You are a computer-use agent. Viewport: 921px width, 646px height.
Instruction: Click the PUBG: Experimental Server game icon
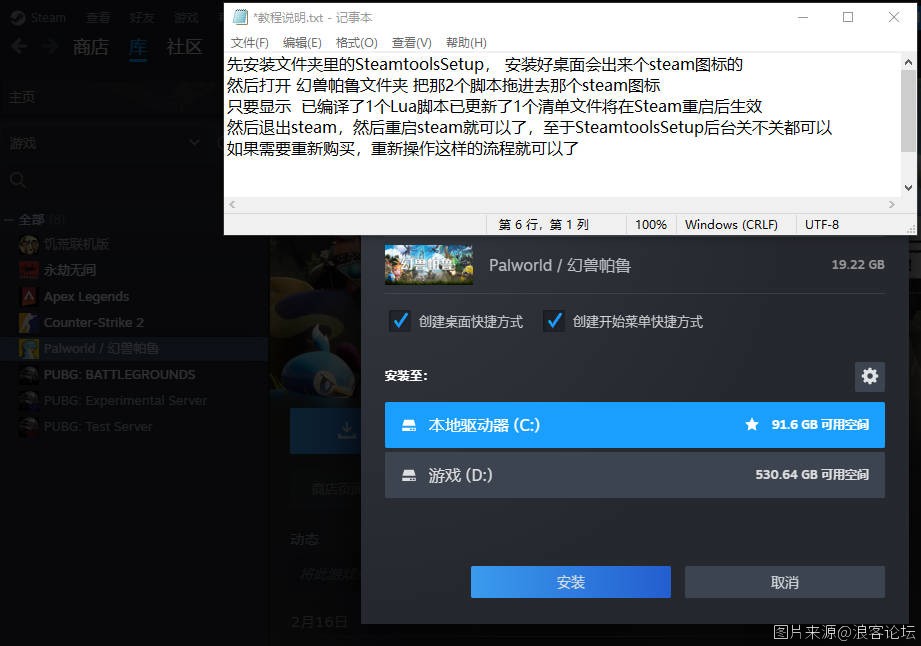(29, 401)
